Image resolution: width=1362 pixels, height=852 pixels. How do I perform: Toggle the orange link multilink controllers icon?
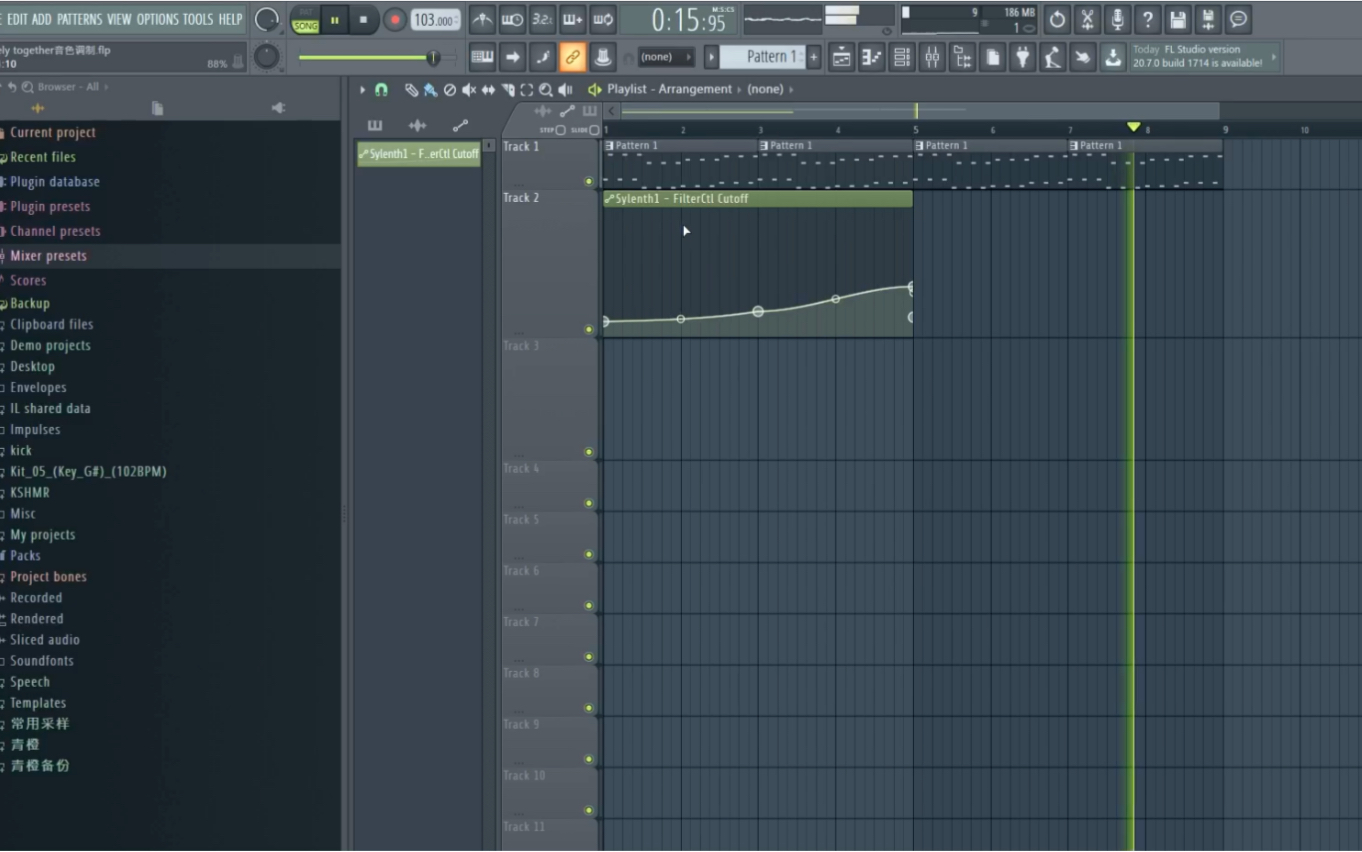(573, 57)
